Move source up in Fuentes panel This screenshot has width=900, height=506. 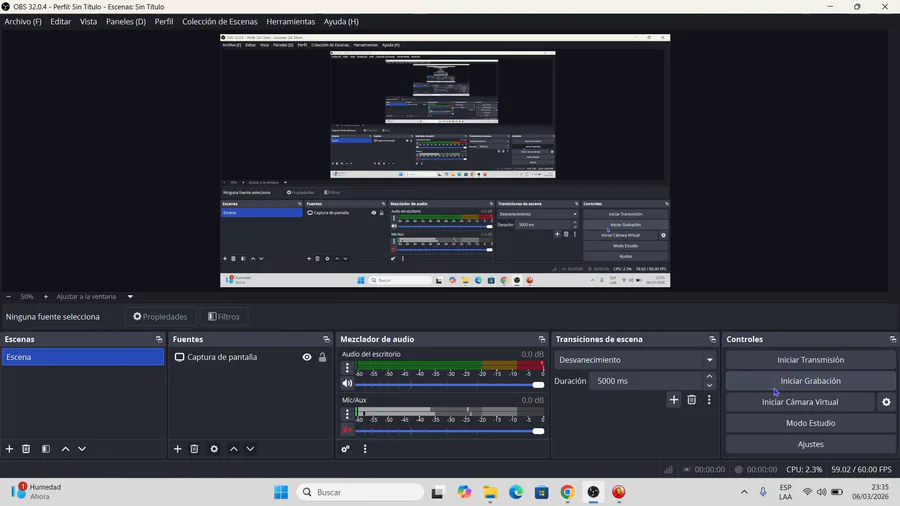tap(234, 449)
